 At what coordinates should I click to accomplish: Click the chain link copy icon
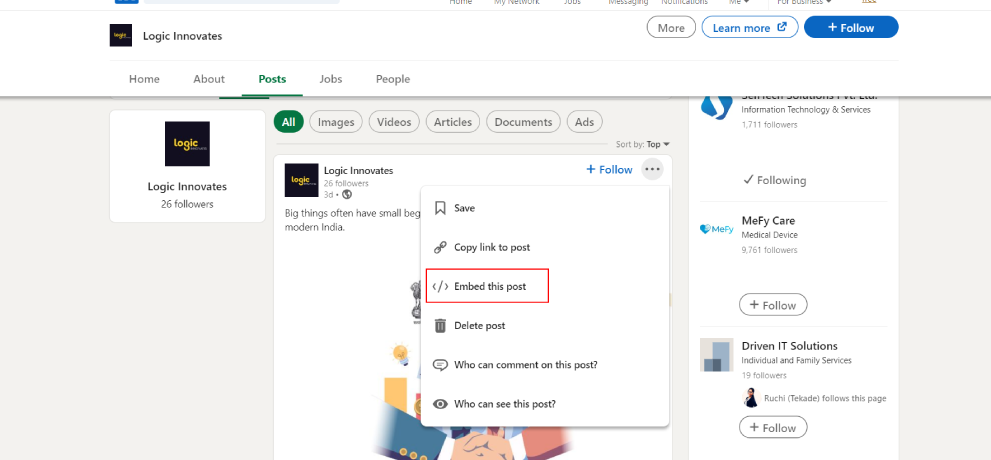[441, 248]
